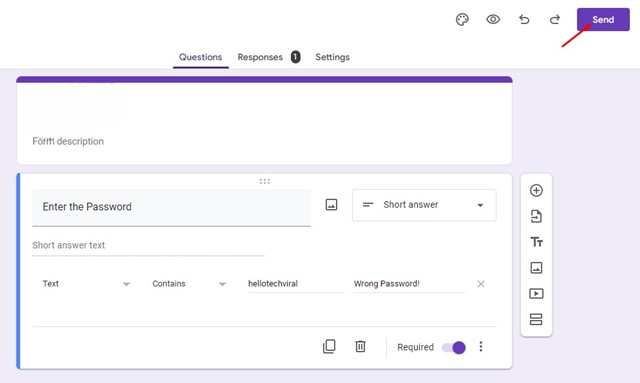Add an image from side toolbar
This screenshot has height=383, width=640.
[x=536, y=268]
